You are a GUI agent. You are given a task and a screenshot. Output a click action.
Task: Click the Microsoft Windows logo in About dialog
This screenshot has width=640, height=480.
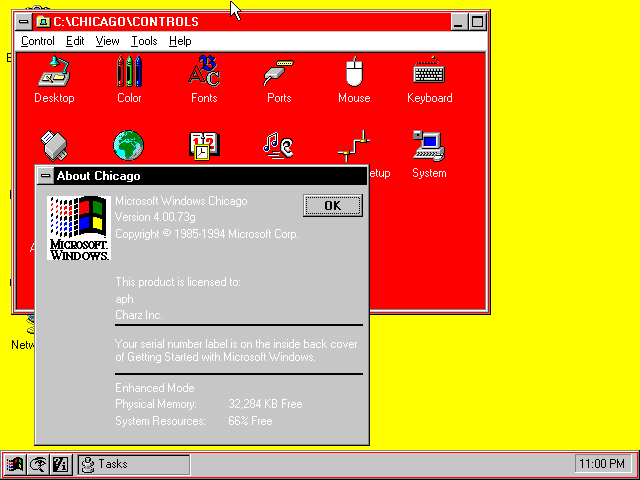pos(79,228)
